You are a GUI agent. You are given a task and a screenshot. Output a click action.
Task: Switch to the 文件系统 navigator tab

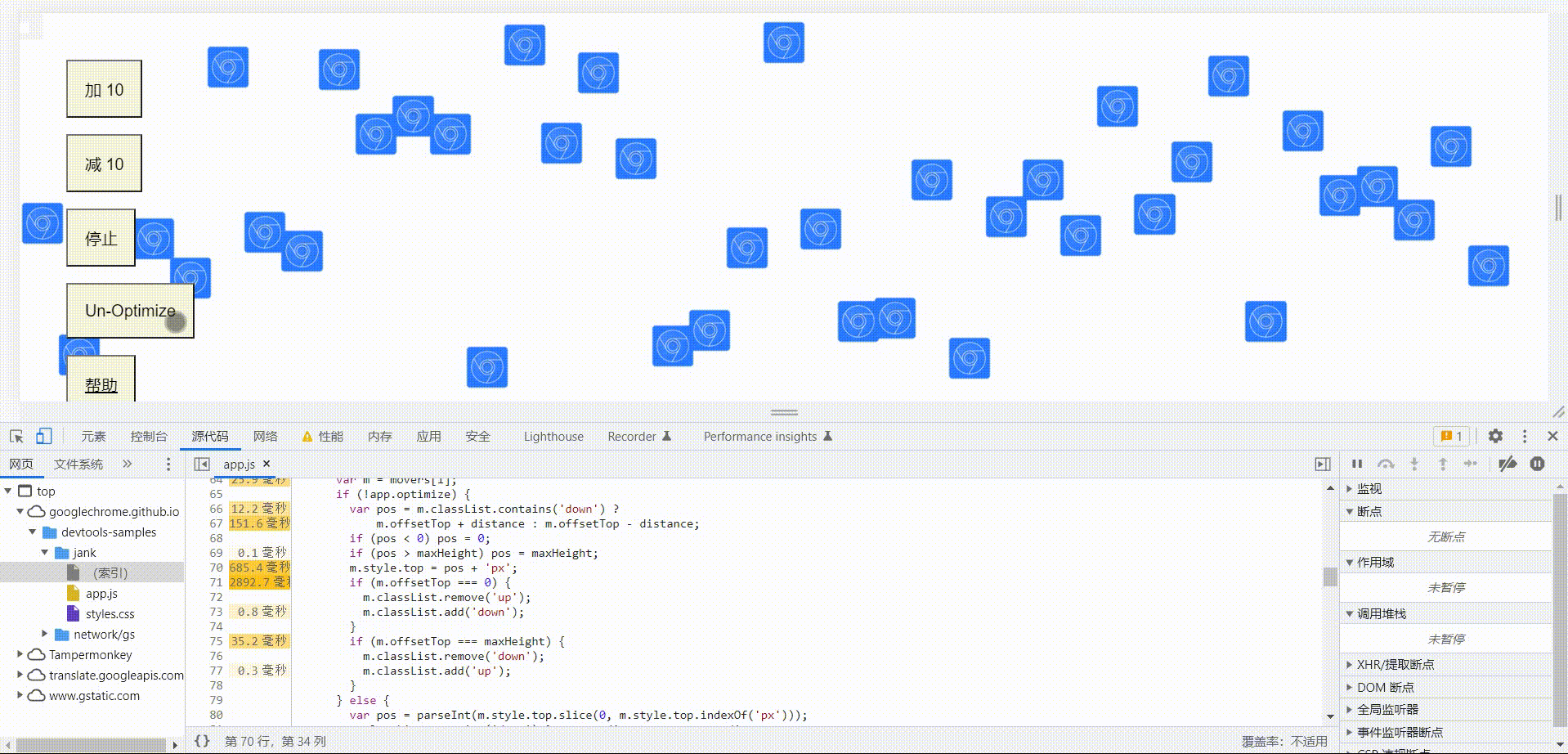point(78,465)
